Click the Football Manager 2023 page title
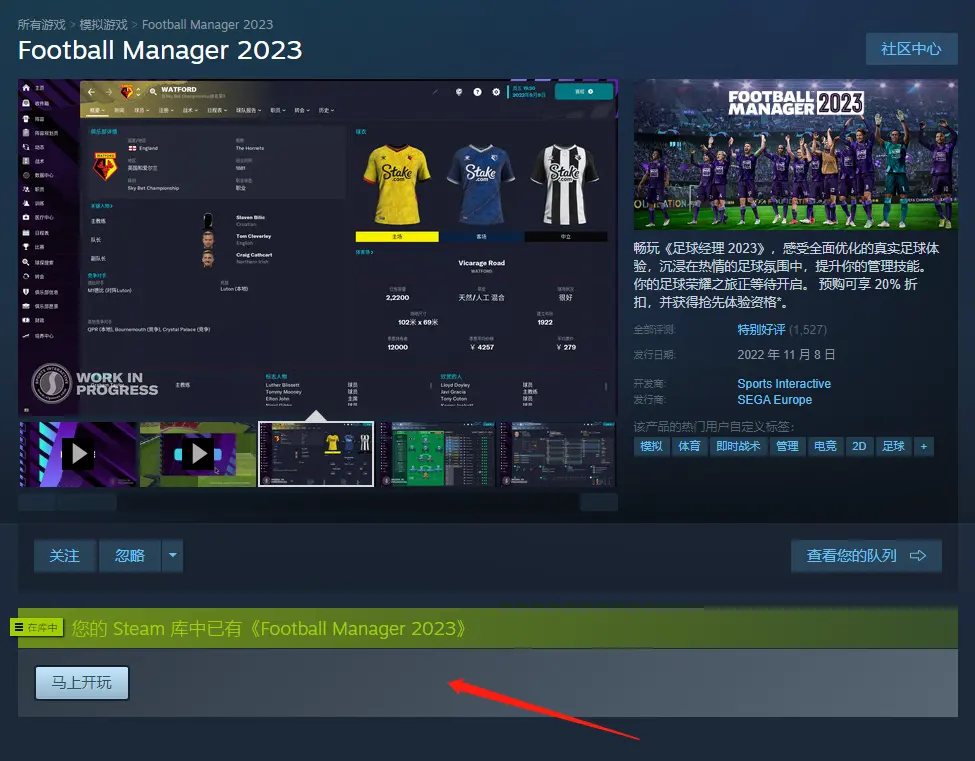The height and width of the screenshot is (761, 975). pos(160,50)
